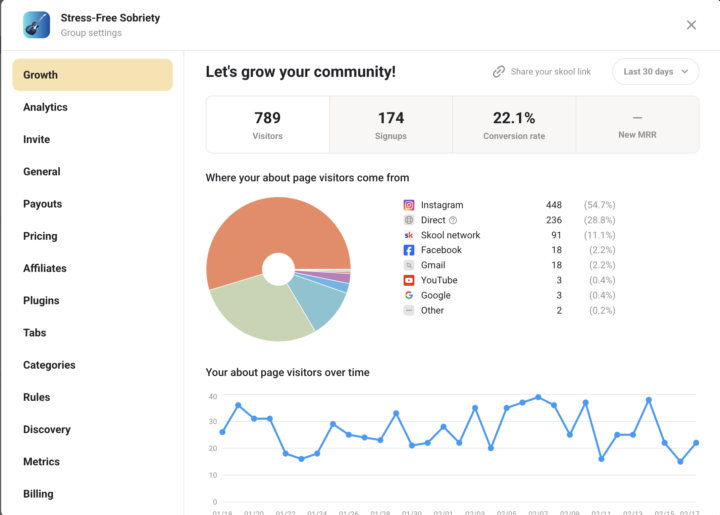The height and width of the screenshot is (515, 720).
Task: Click the Facebook icon in the sources list
Action: [x=409, y=250]
